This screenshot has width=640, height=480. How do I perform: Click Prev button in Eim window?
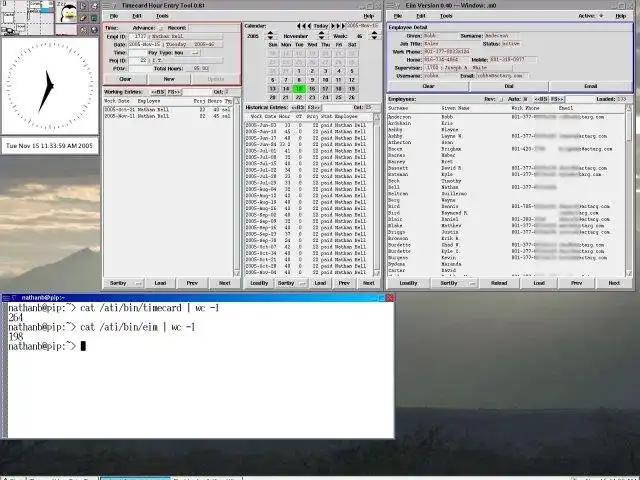[576, 283]
